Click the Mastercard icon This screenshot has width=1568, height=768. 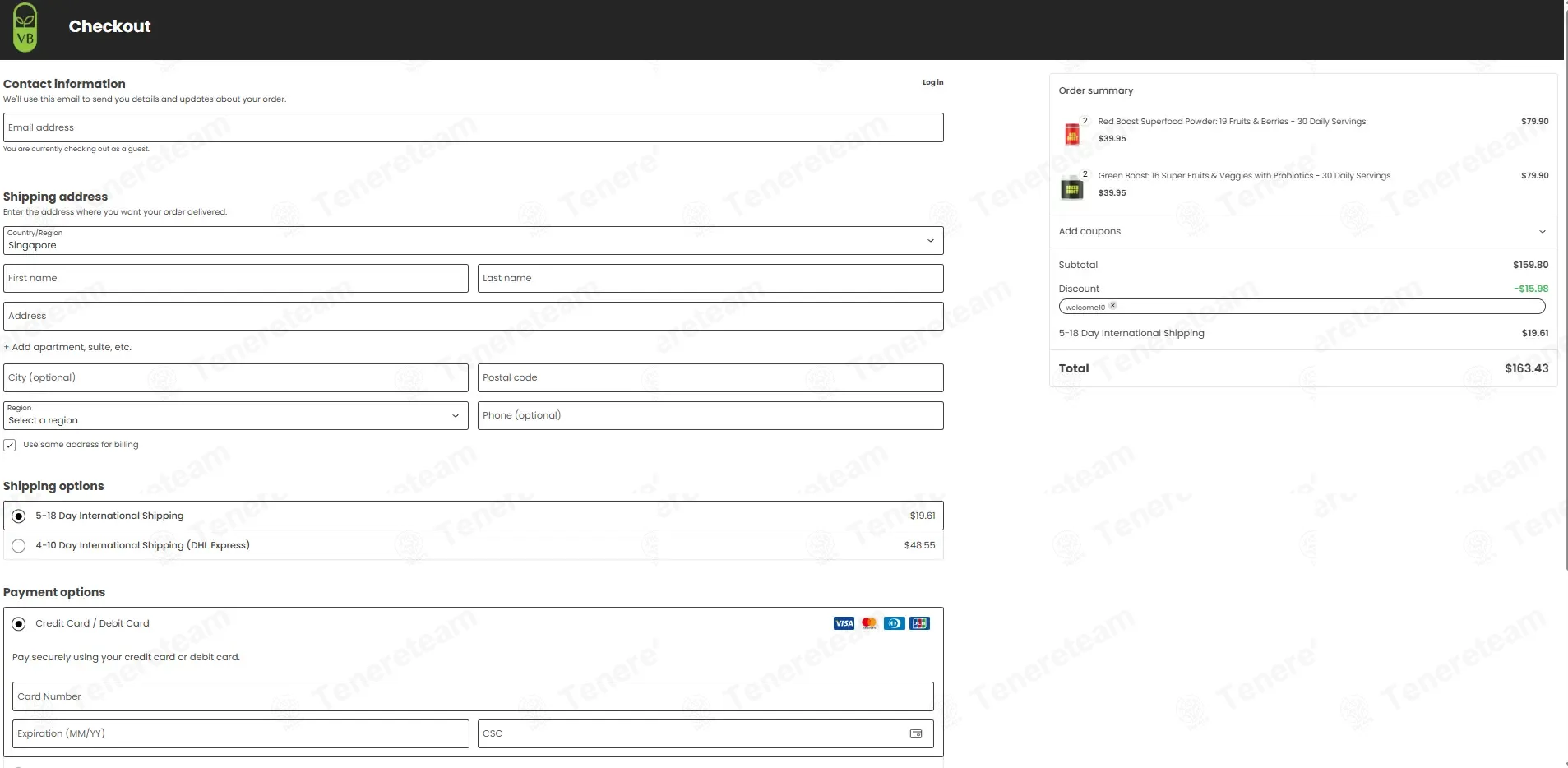[x=869, y=623]
